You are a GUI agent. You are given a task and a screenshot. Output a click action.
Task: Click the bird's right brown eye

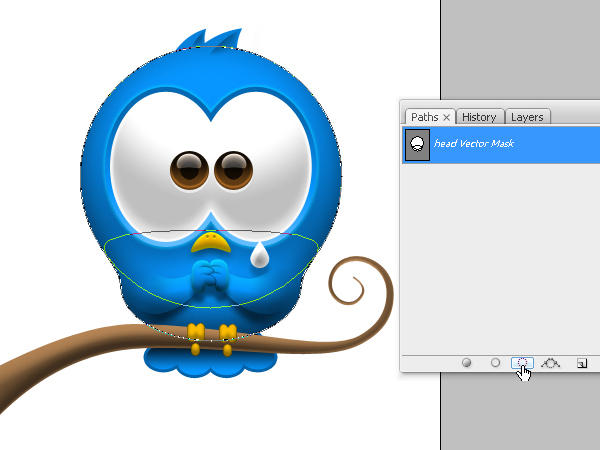[233, 170]
